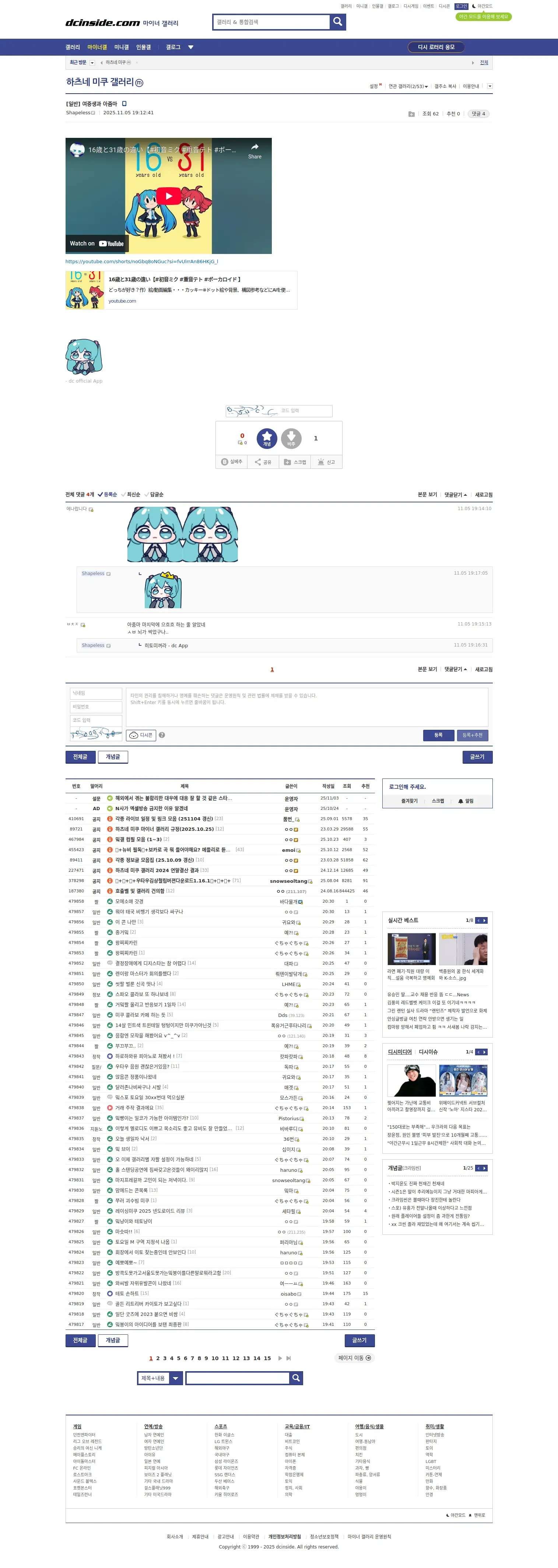Go to page 2 in pagination

click(158, 1358)
